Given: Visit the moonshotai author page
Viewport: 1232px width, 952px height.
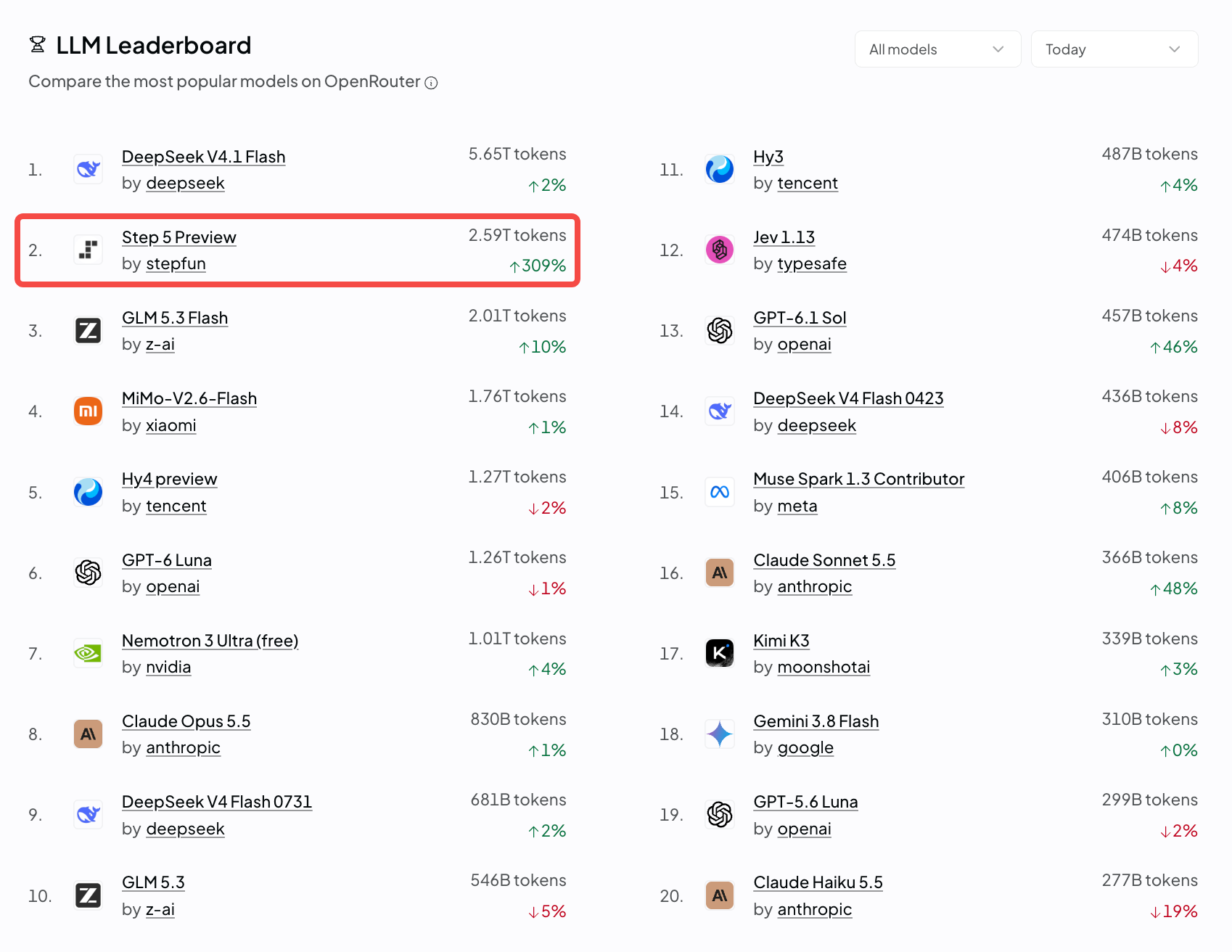Looking at the screenshot, I should (824, 668).
